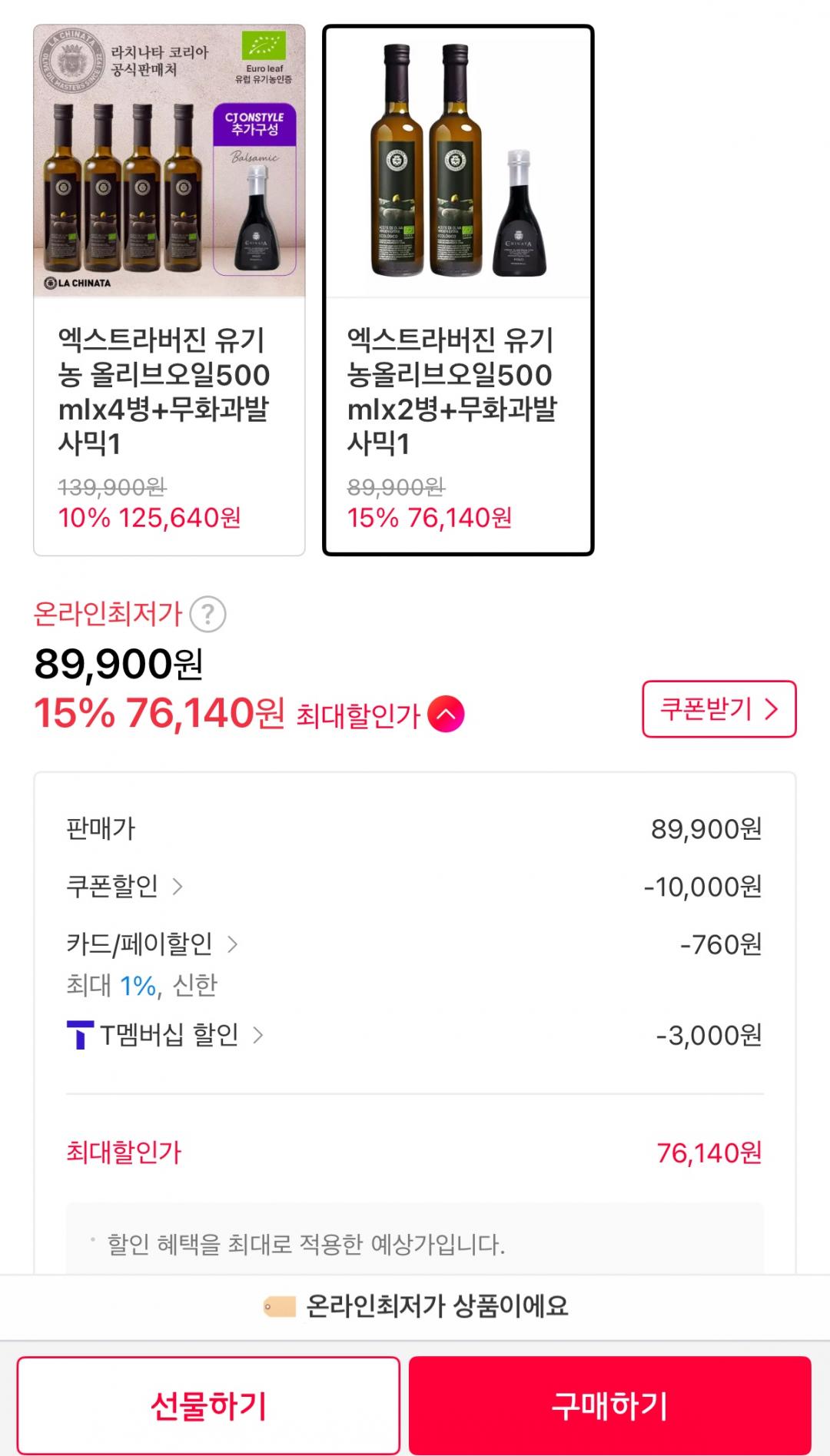Tap the 구매하기 button
The image size is (830, 1456).
[x=609, y=1405]
